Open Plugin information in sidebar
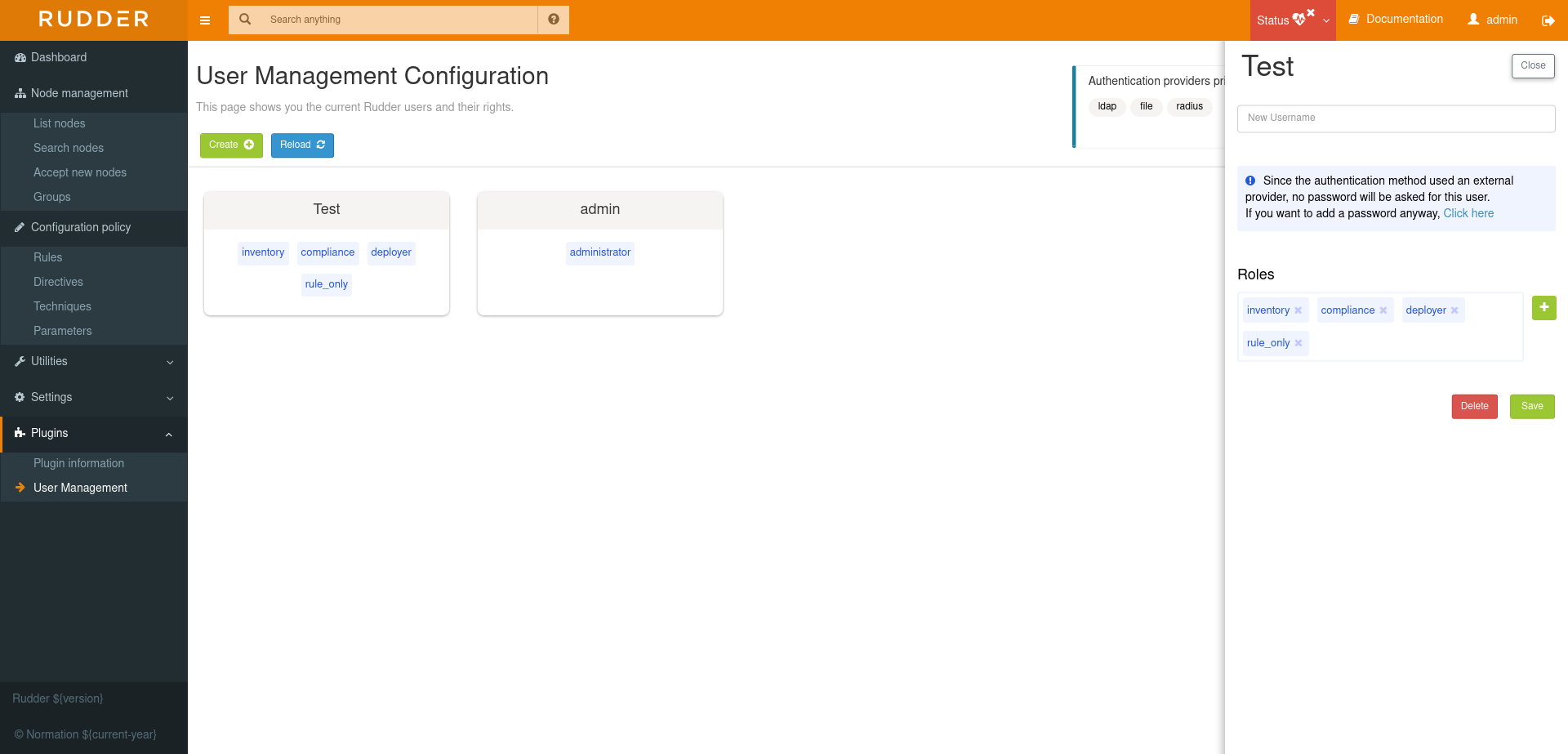1568x754 pixels. (x=78, y=463)
